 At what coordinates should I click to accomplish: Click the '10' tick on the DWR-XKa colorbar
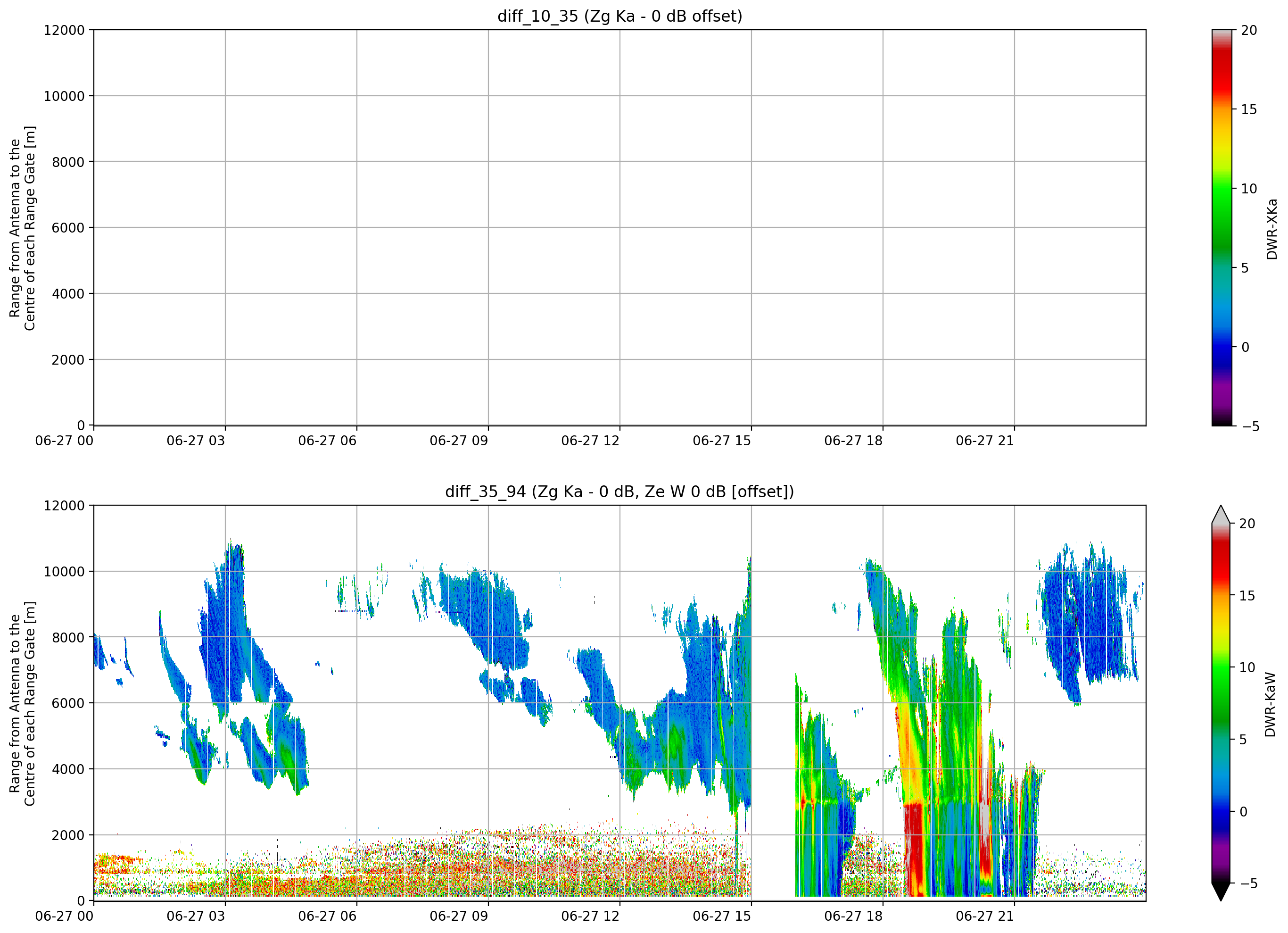[1249, 189]
